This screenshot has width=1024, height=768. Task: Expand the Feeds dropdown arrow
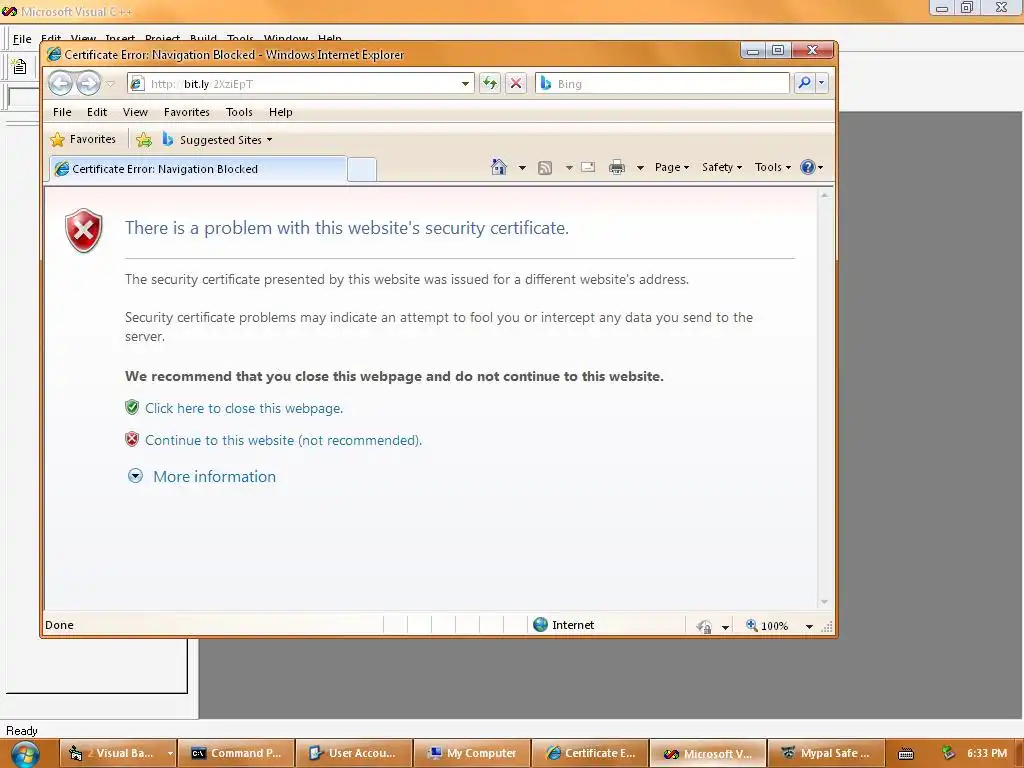pyautogui.click(x=569, y=168)
